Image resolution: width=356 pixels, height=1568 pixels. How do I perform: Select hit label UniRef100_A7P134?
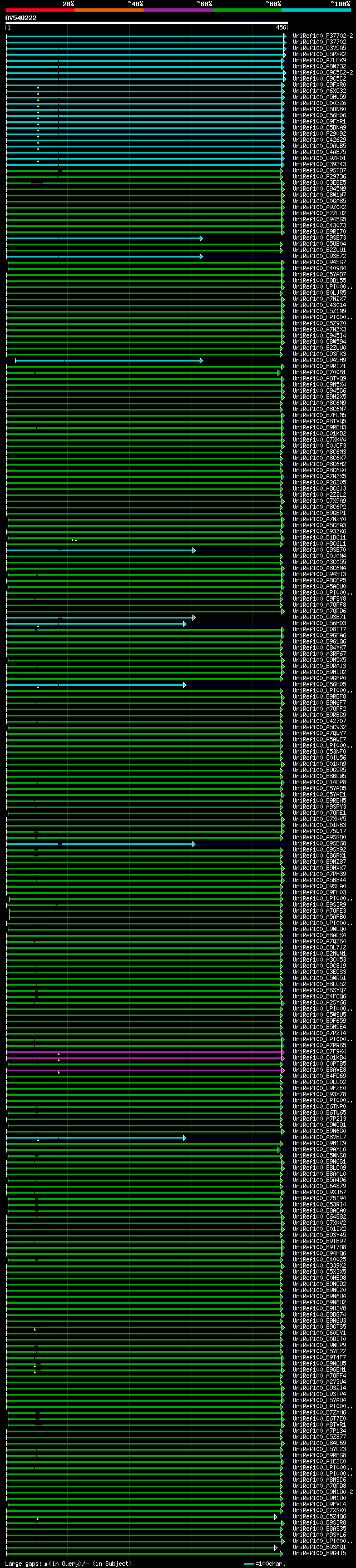319,1431
